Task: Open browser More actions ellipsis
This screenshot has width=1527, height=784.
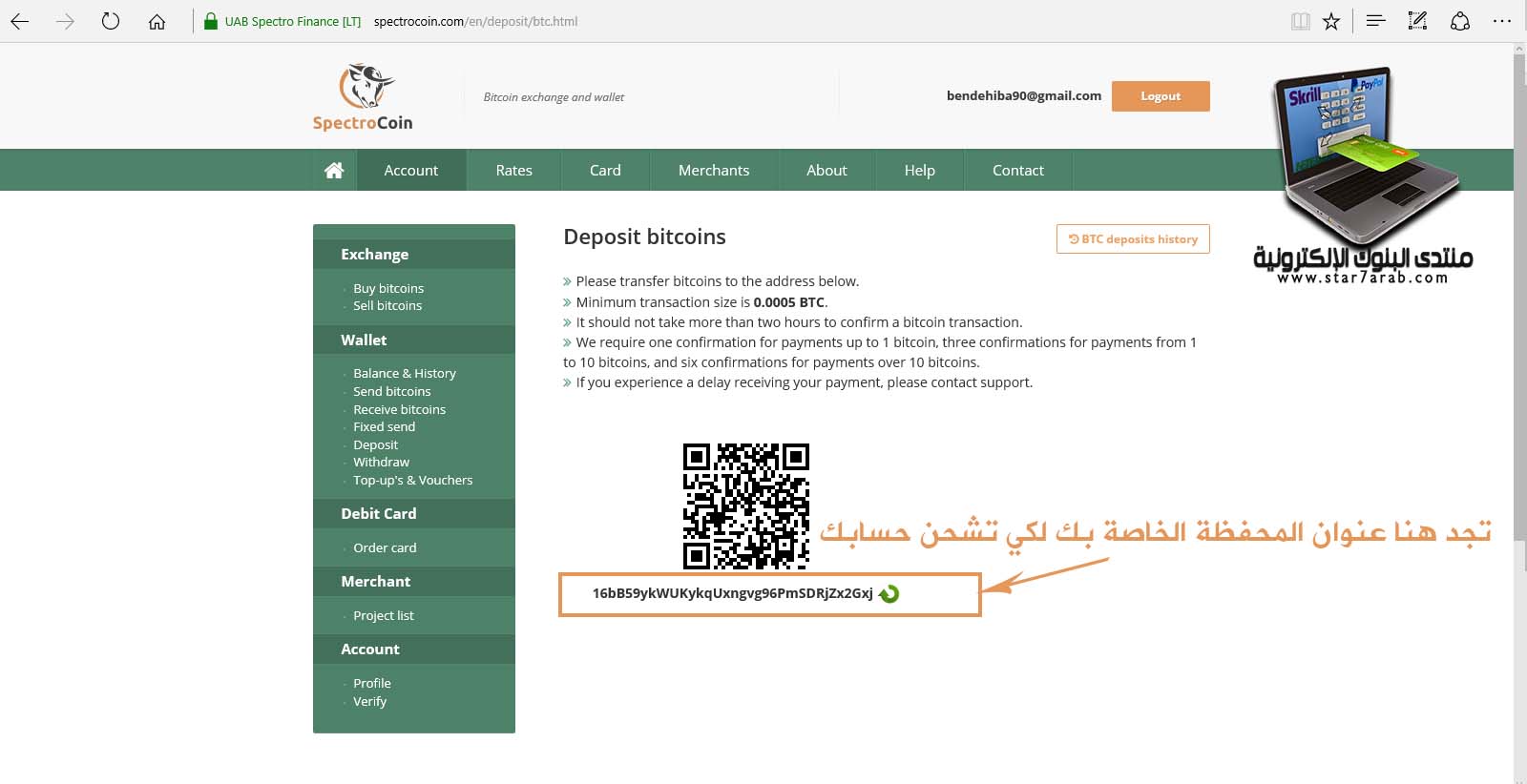Action: coord(1502,20)
